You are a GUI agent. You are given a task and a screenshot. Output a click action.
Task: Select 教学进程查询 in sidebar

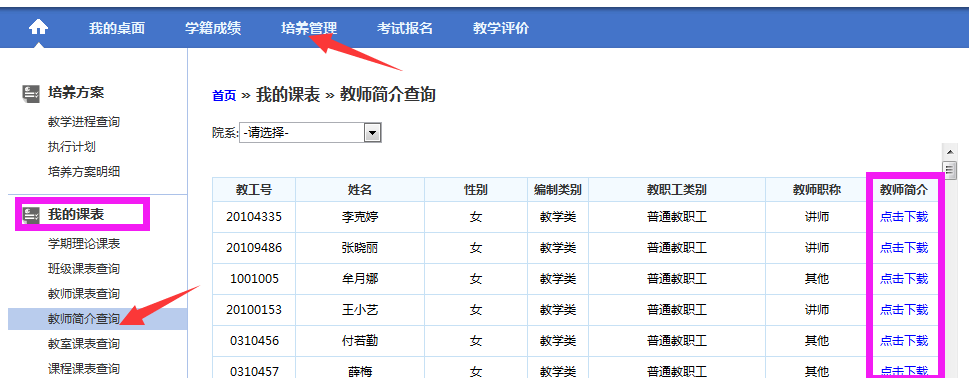point(84,122)
